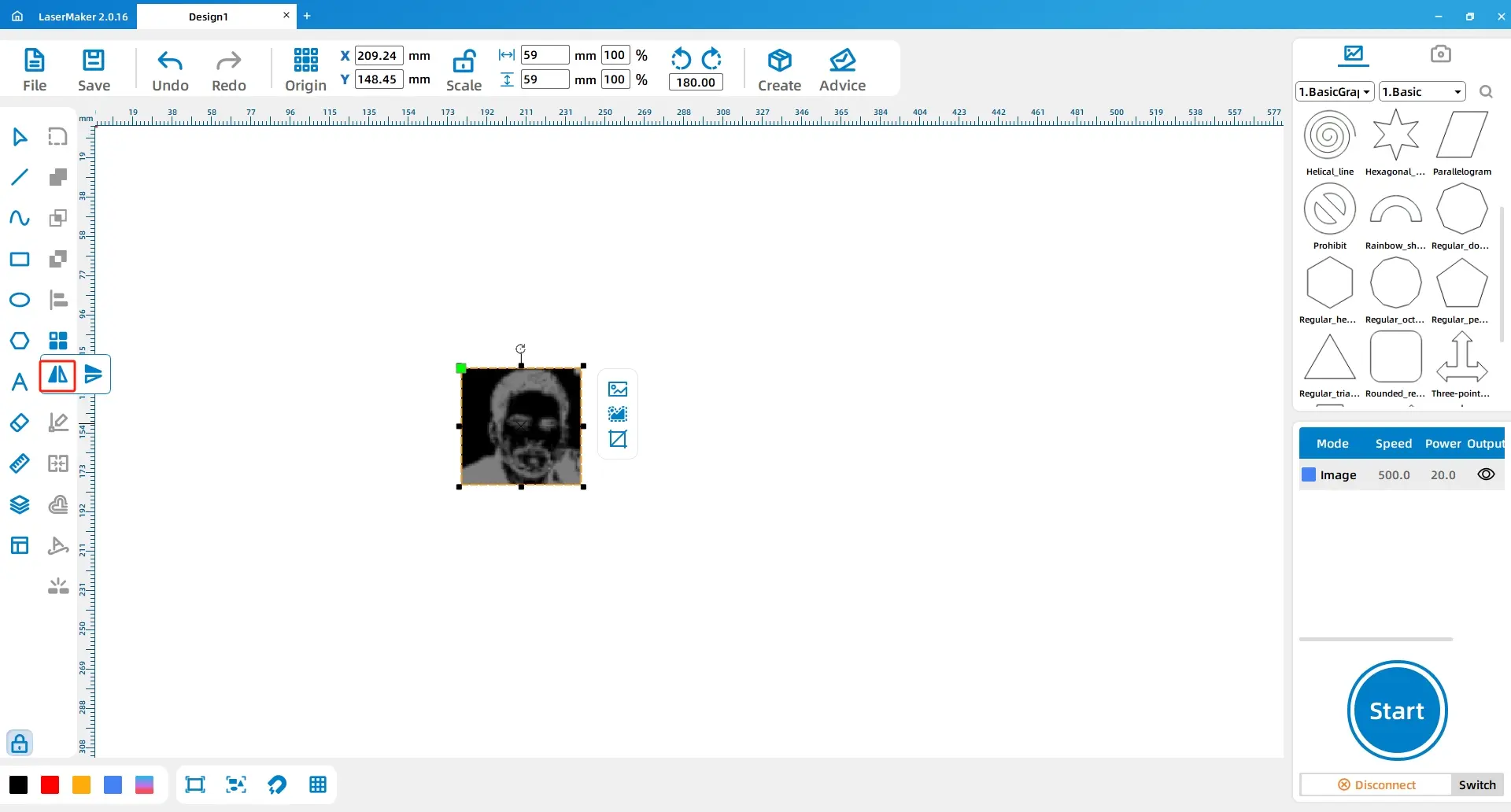Open the Advice tool

coord(842,69)
